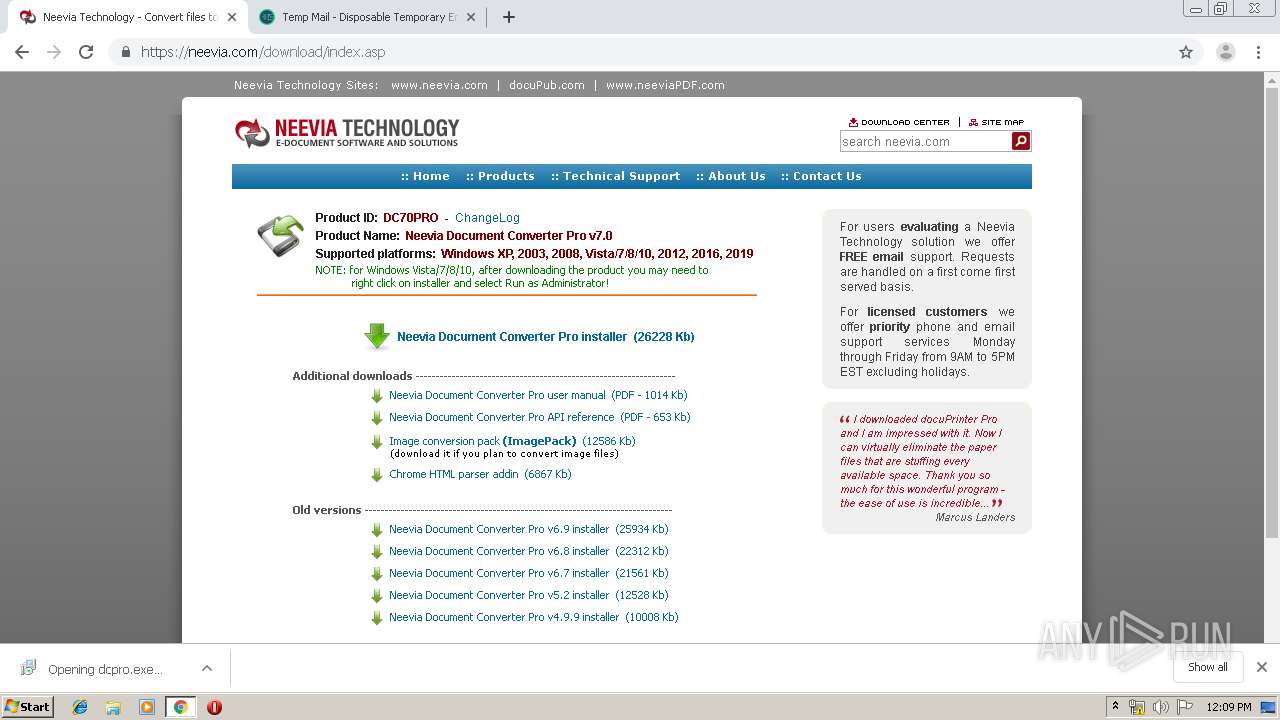Click the Document Converter product icon
The height and width of the screenshot is (720, 1280).
[x=280, y=236]
